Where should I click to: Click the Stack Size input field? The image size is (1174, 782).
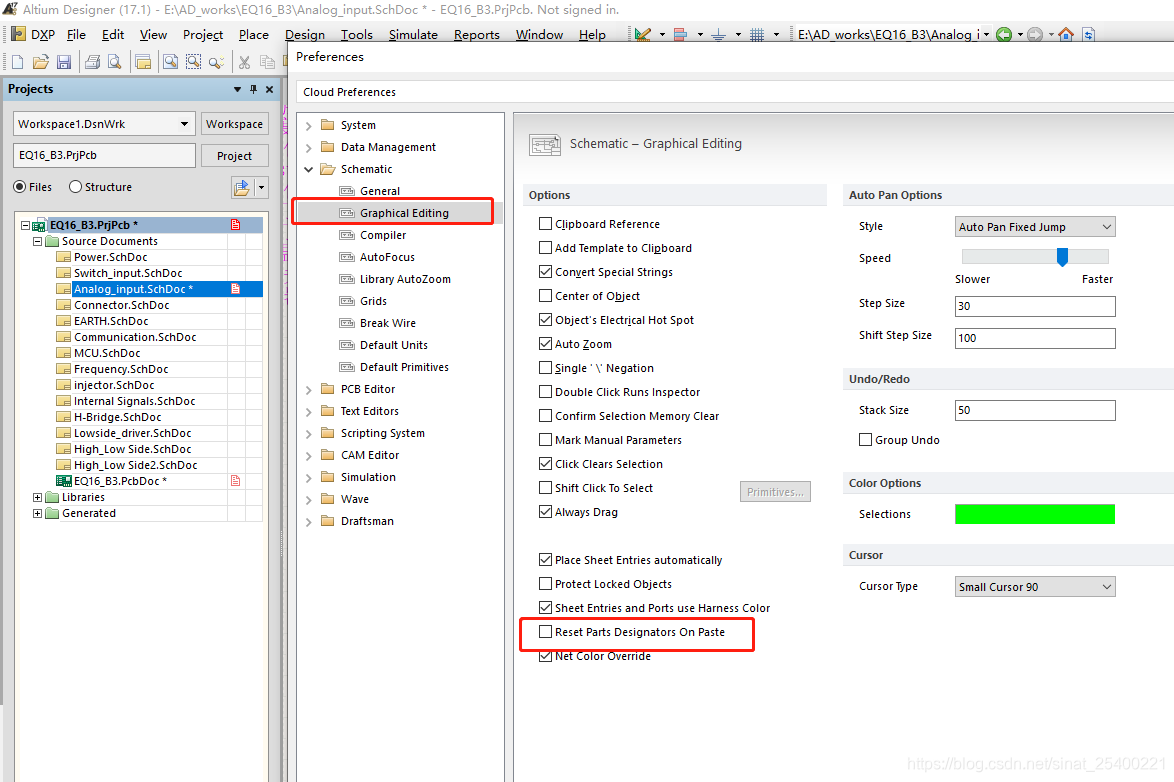tap(1035, 410)
